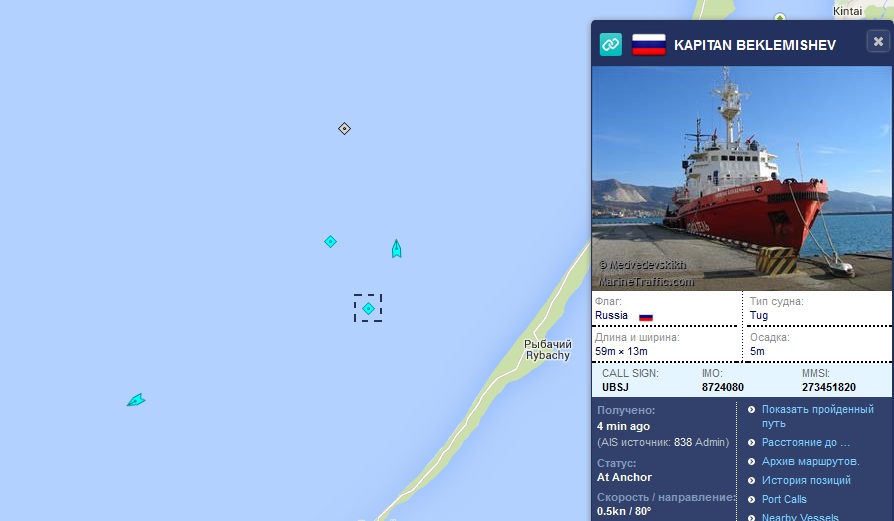Close the KAPITAN BEKLEMISHEV info panel

(878, 42)
